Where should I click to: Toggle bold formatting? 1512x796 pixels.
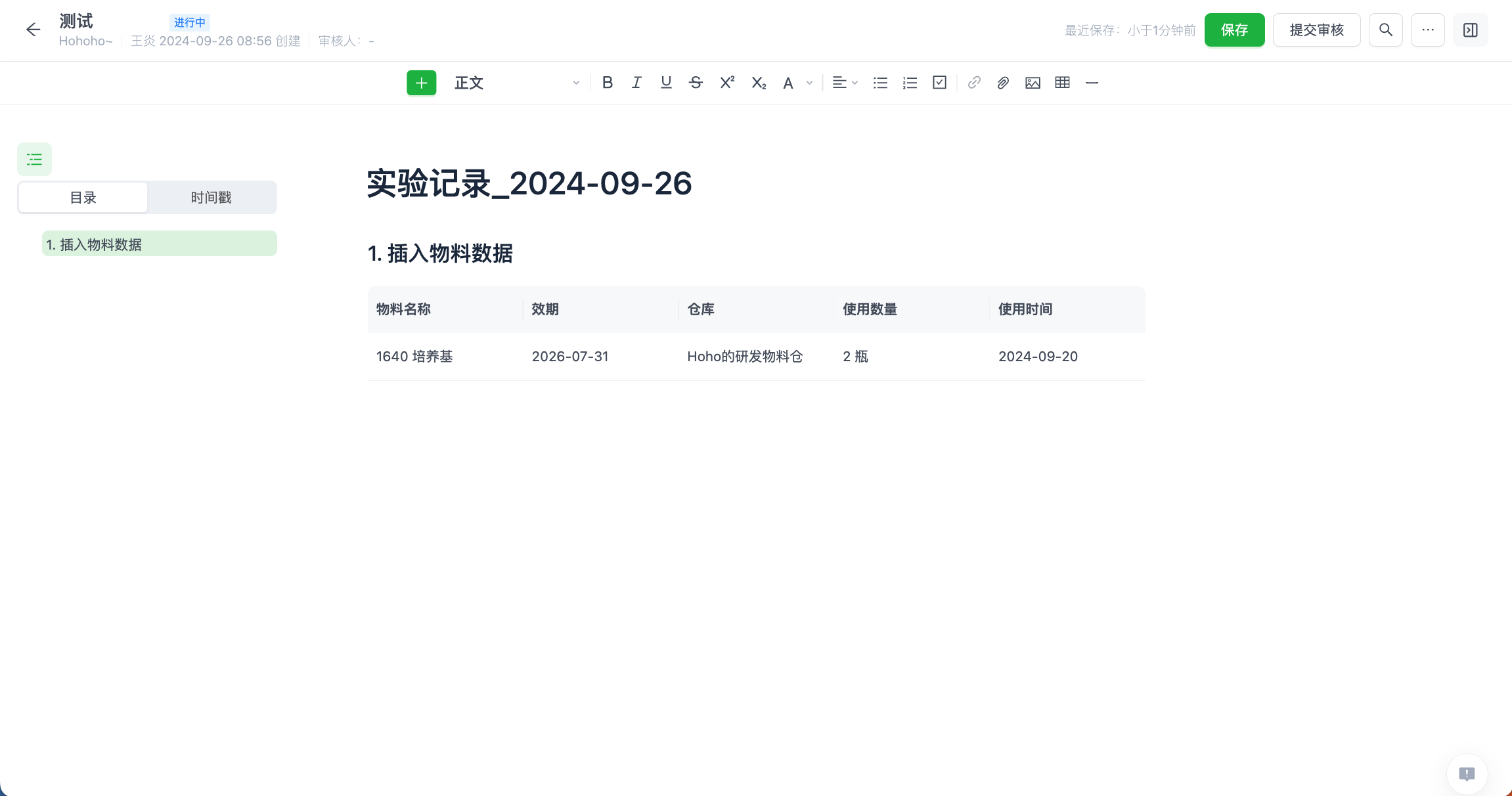point(607,83)
